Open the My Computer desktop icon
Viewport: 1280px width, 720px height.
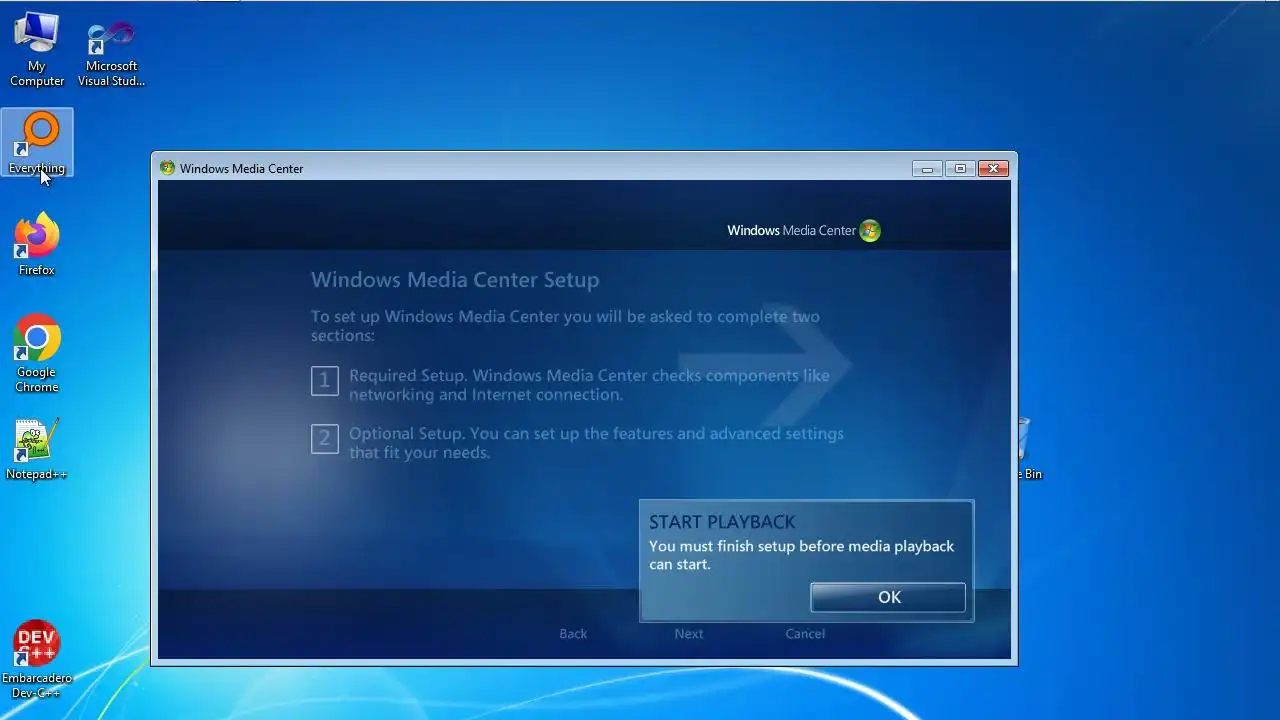(37, 49)
